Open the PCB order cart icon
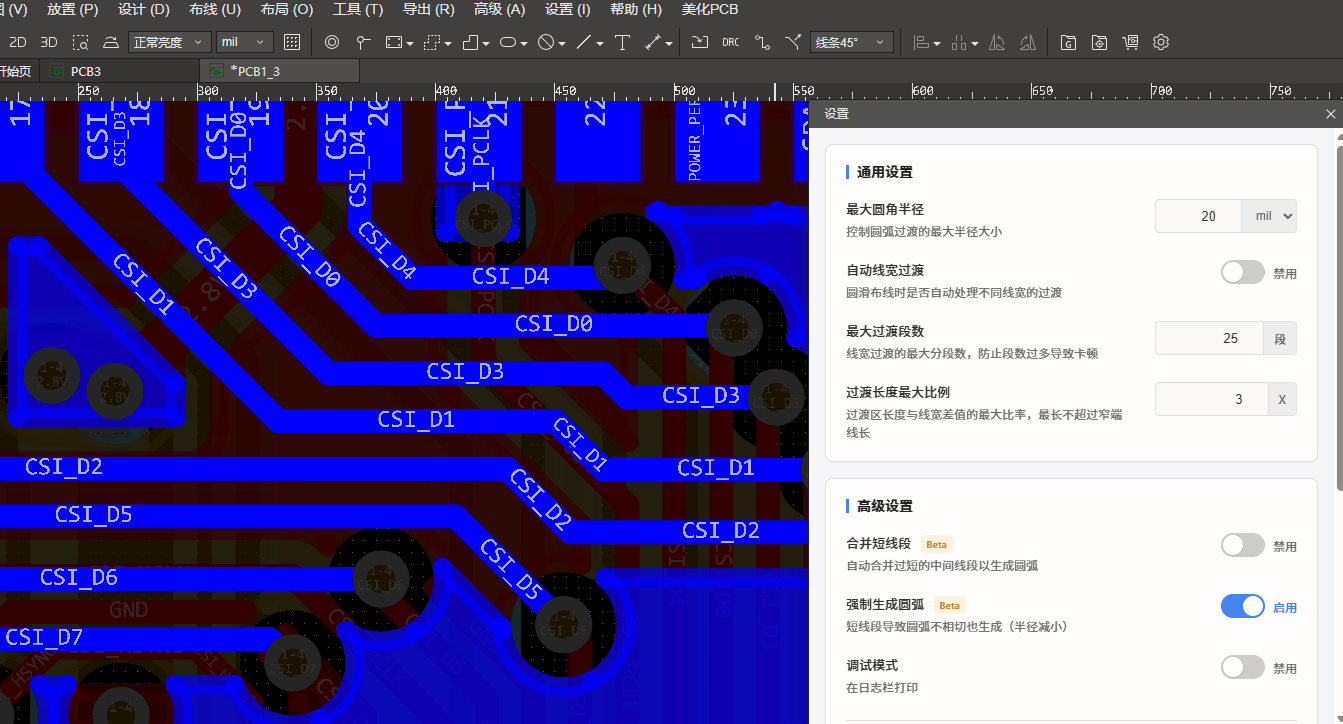Viewport: 1343px width, 724px height. coord(1130,42)
